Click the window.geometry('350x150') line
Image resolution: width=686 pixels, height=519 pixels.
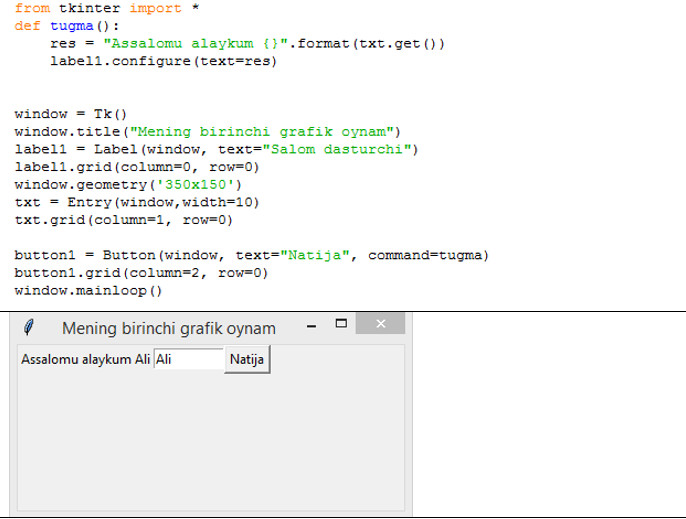pyautogui.click(x=128, y=185)
